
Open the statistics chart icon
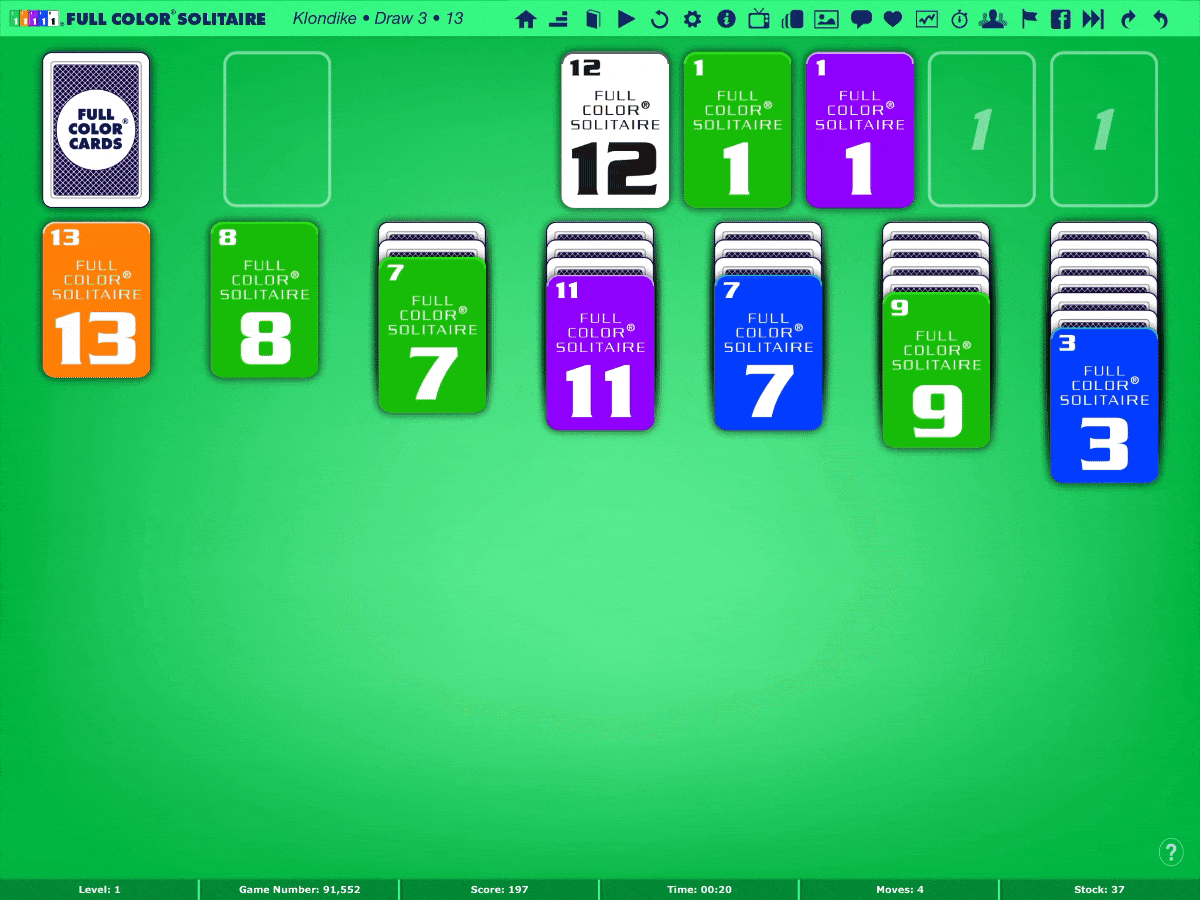927,18
